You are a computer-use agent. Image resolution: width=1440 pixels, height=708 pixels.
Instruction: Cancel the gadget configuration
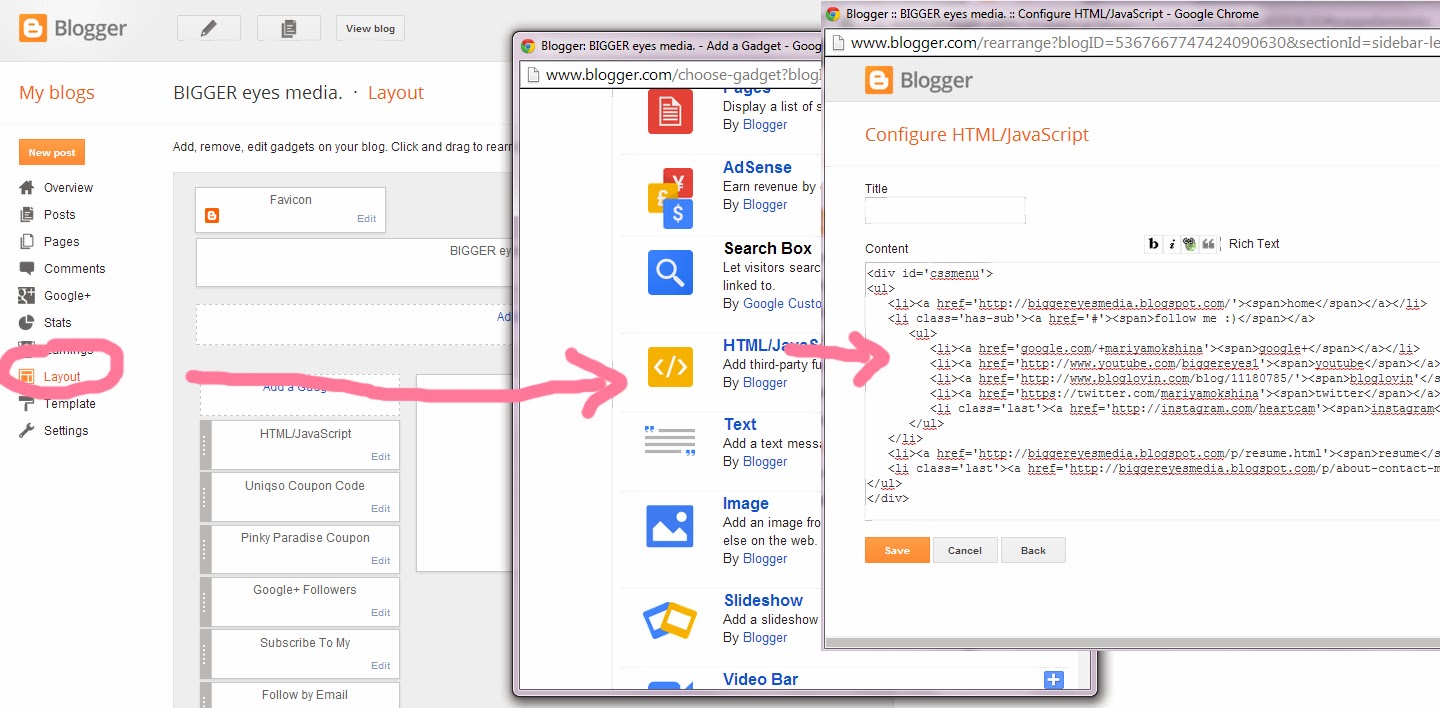(964, 550)
